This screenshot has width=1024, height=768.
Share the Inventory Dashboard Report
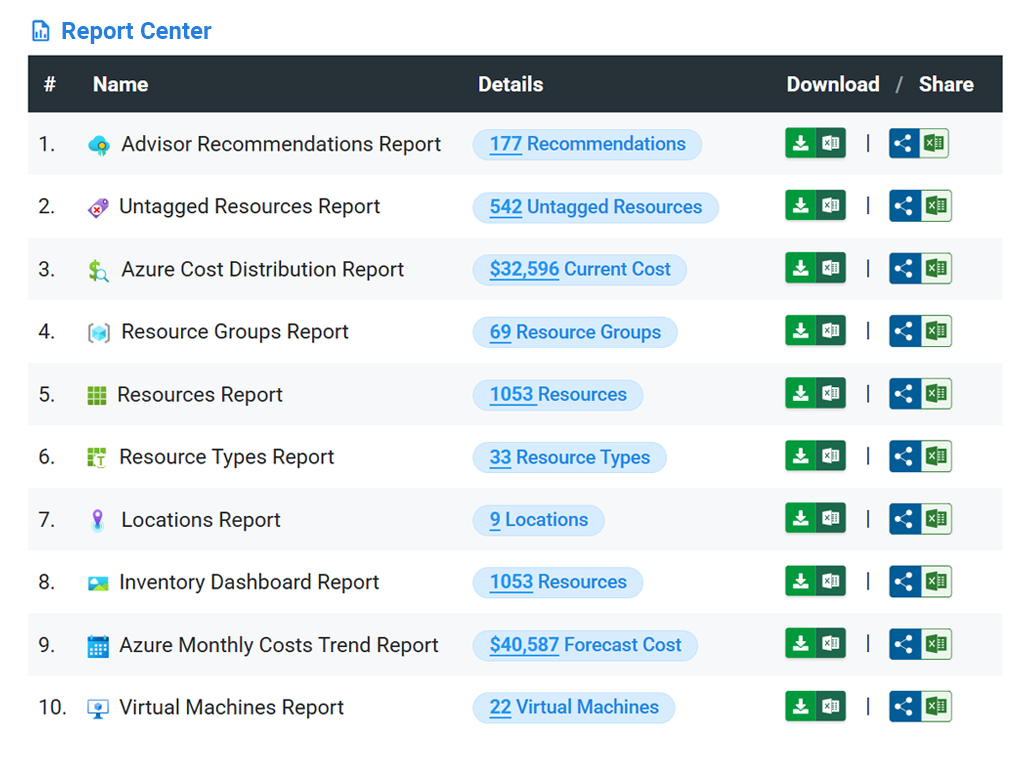tap(920, 581)
